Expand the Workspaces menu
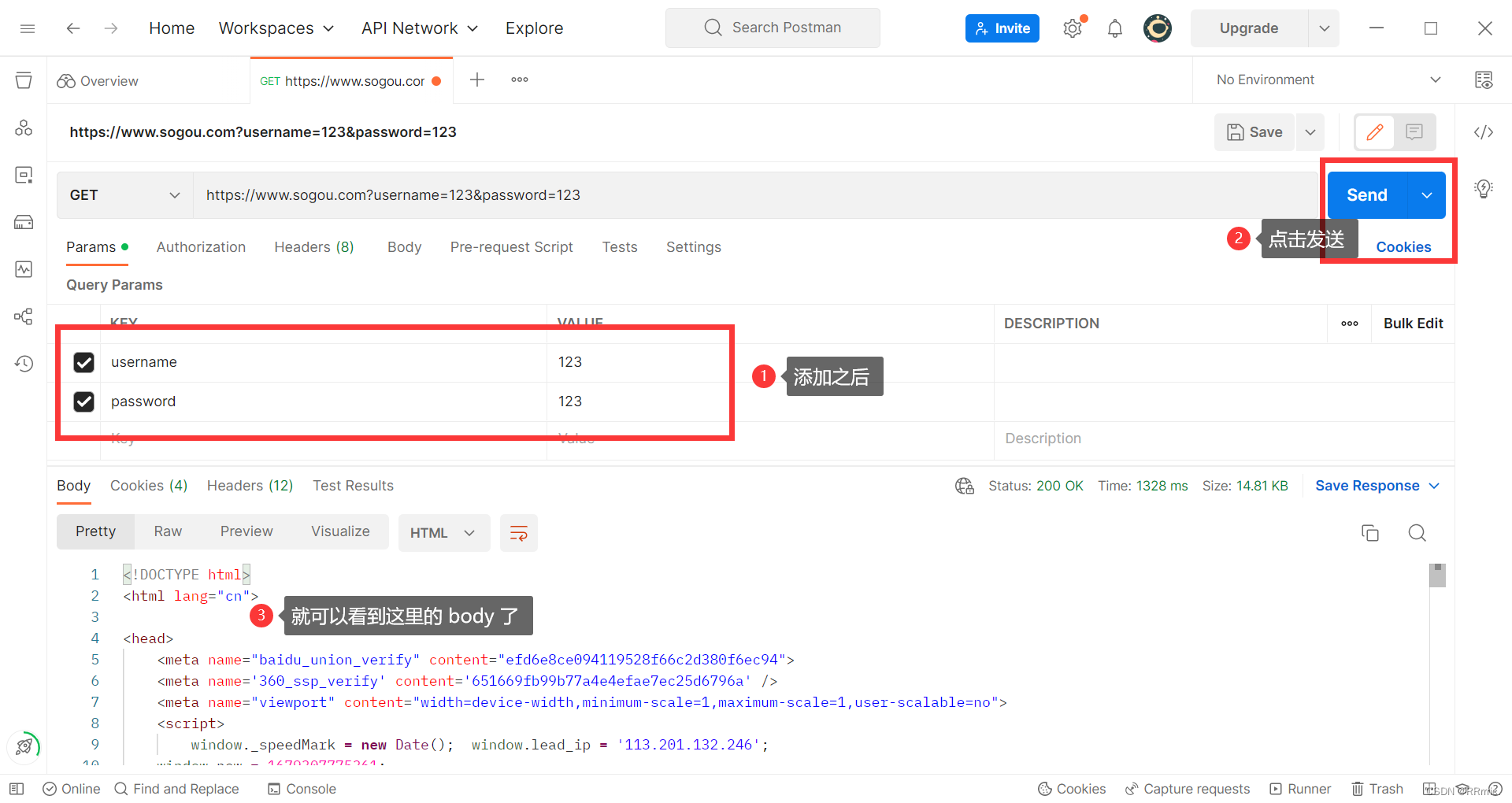 click(276, 28)
